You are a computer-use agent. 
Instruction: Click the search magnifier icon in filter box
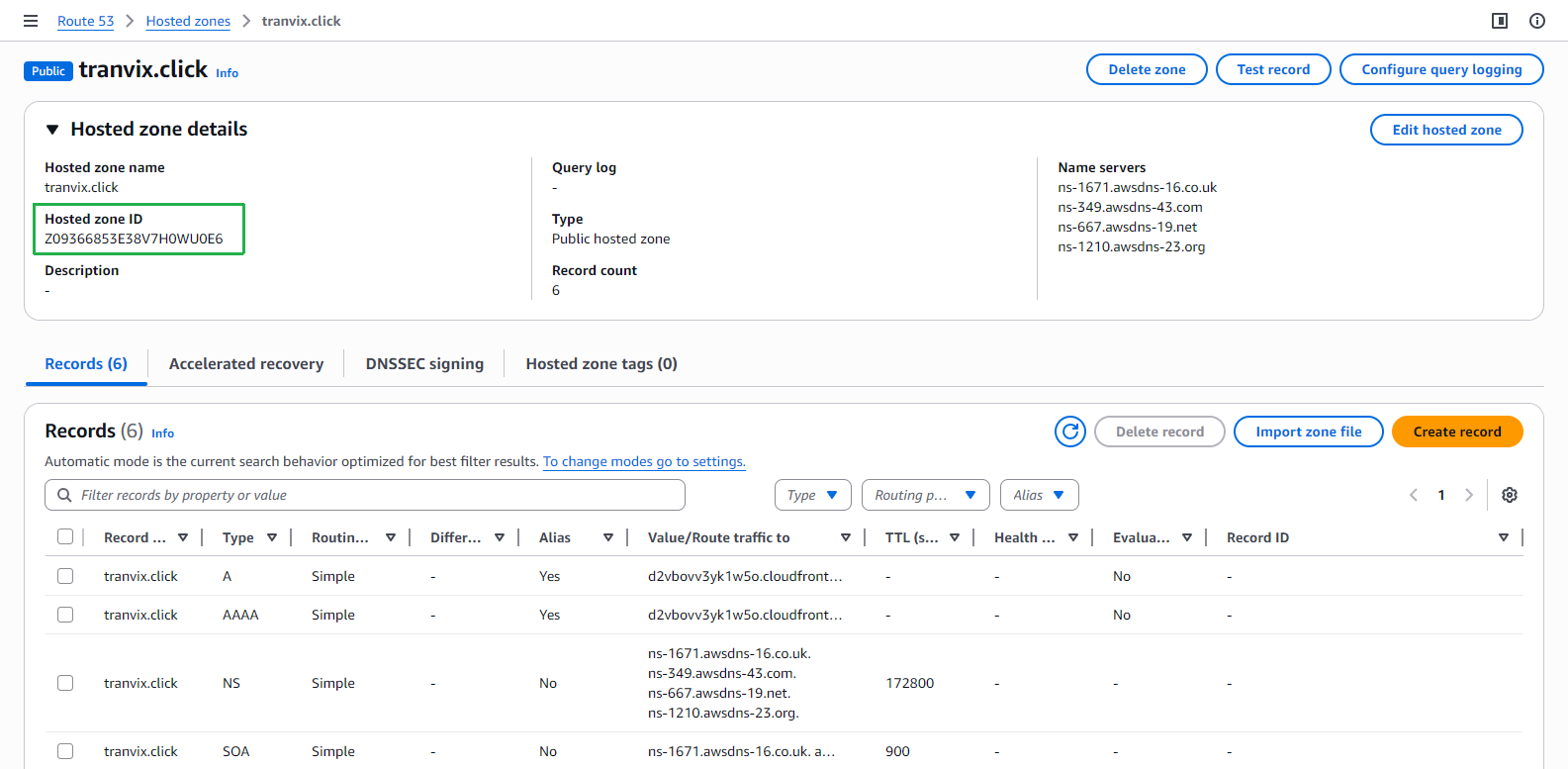(64, 495)
